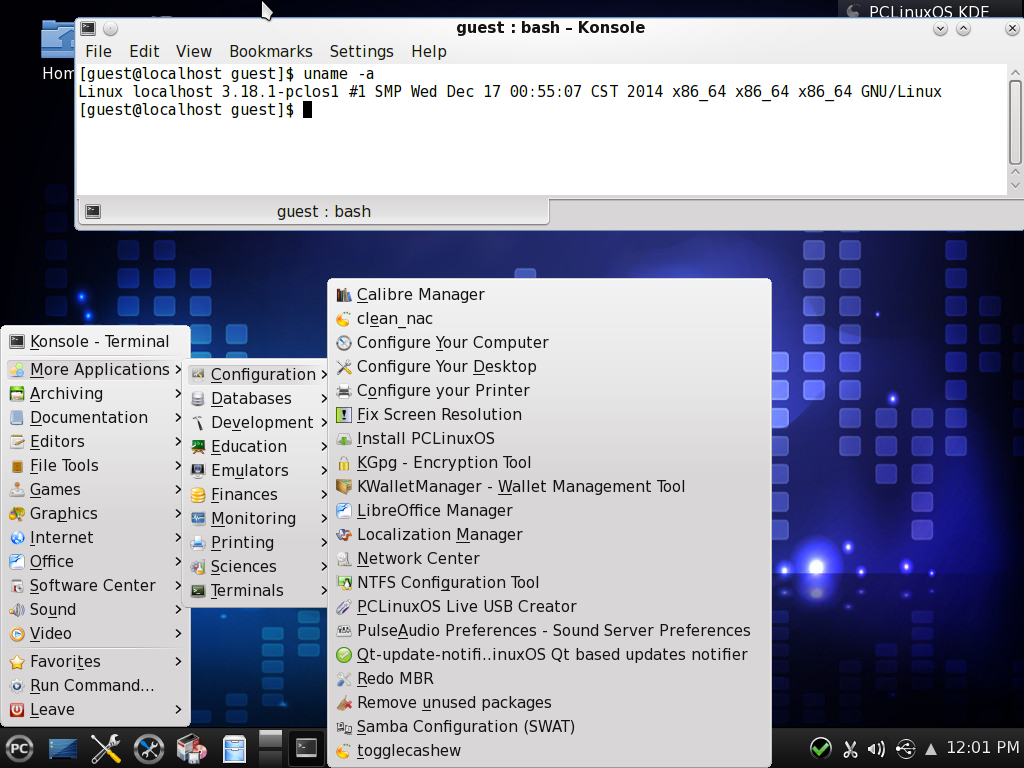Launch Install PCLinuxOS
This screenshot has width=1024, height=768.
pos(549,439)
